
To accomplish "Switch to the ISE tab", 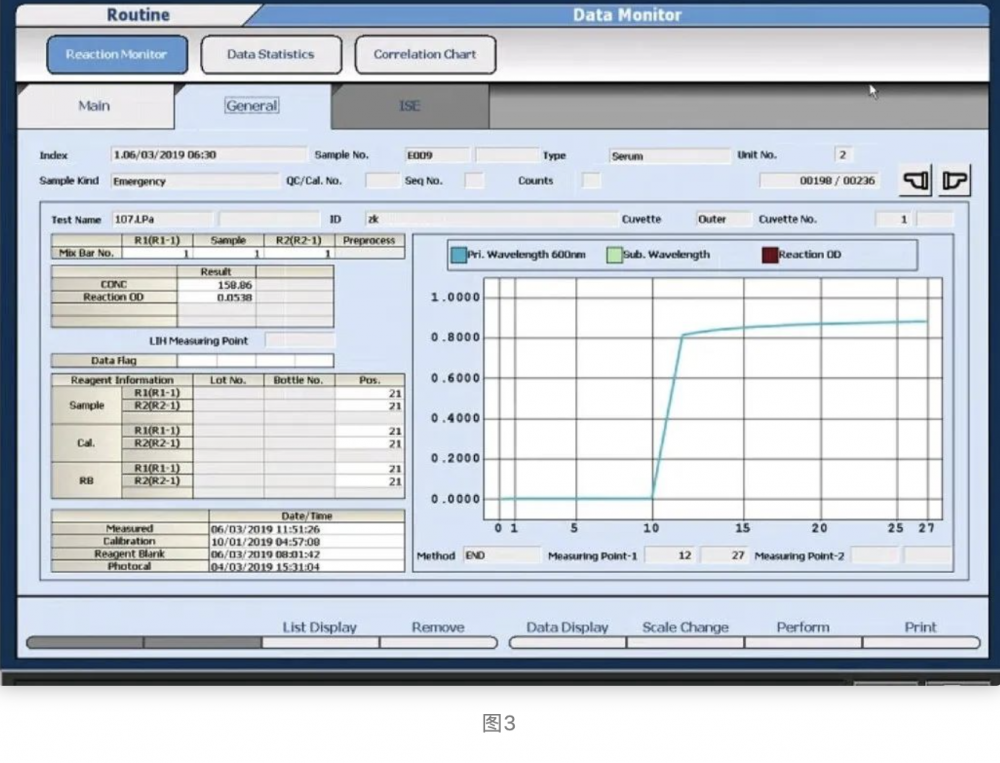I will [409, 106].
